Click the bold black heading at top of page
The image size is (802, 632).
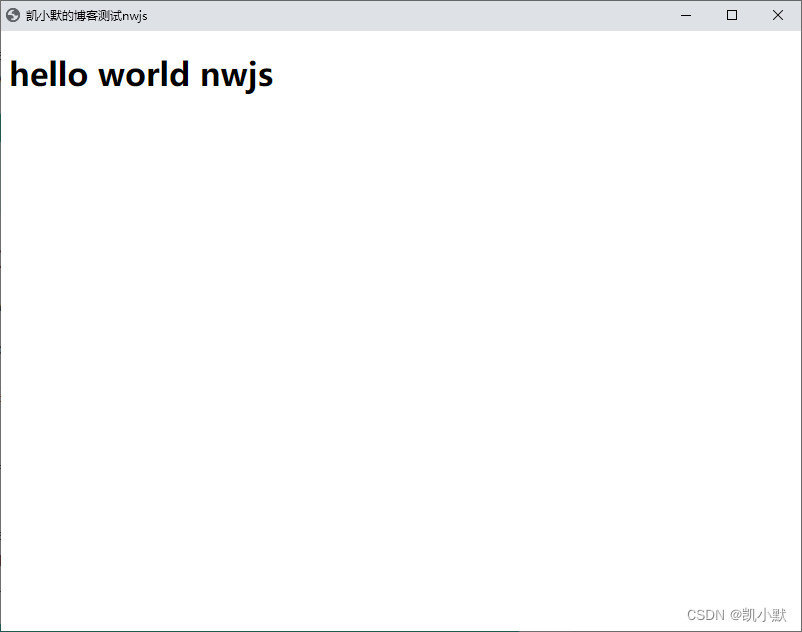point(140,74)
